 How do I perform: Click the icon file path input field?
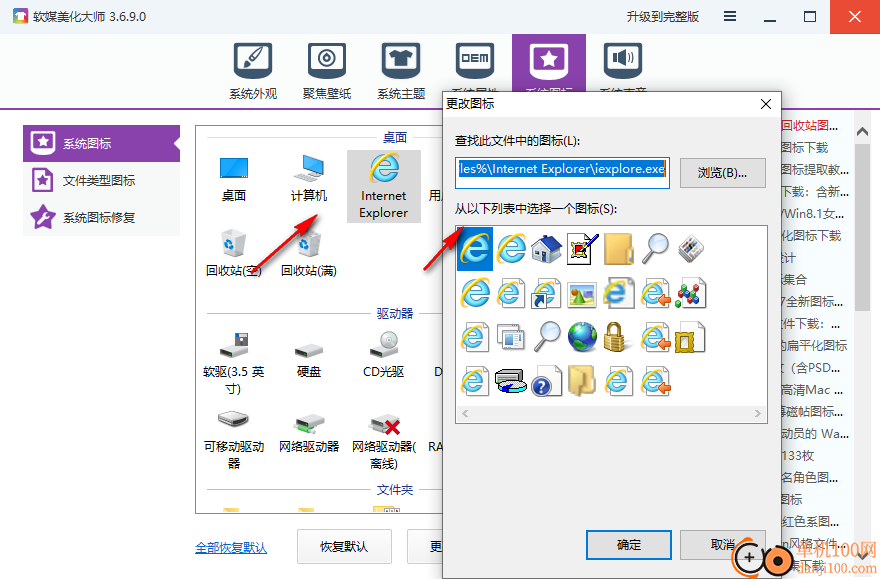pos(562,172)
